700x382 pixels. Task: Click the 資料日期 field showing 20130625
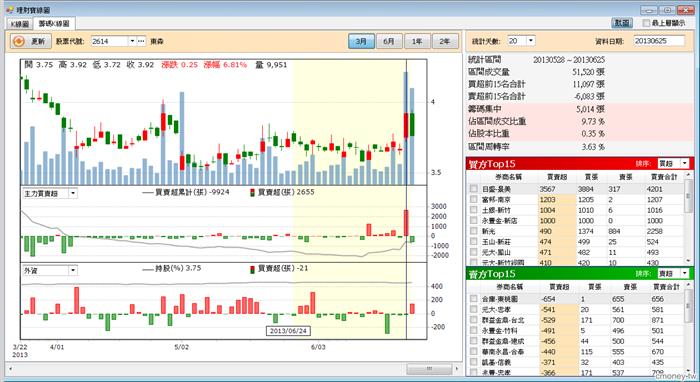point(659,41)
